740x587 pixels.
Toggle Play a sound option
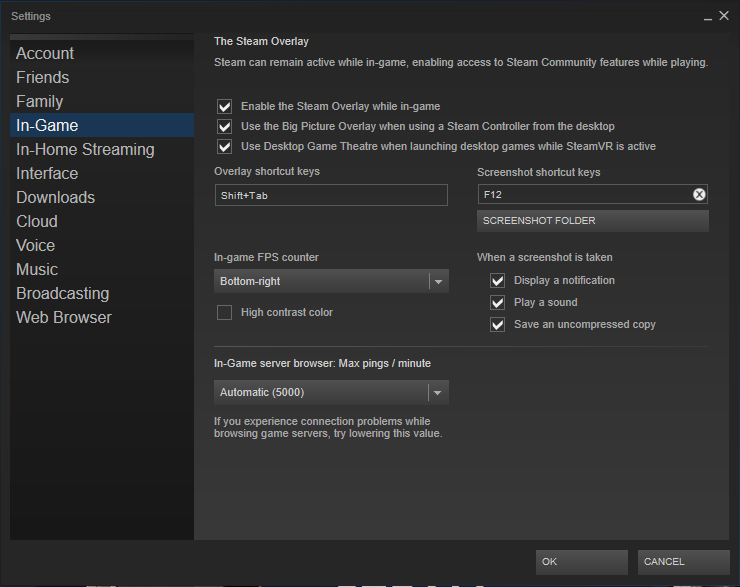pos(497,302)
